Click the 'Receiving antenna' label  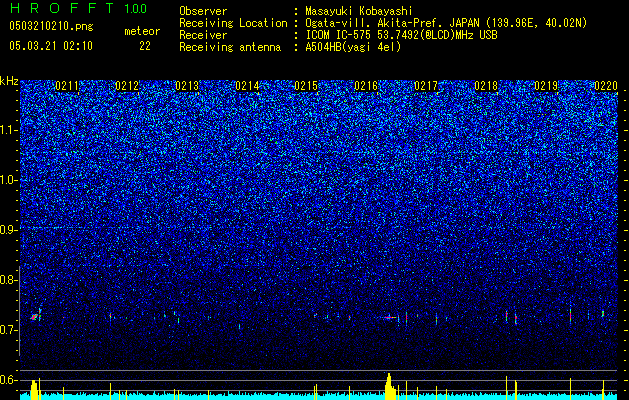click(x=230, y=47)
